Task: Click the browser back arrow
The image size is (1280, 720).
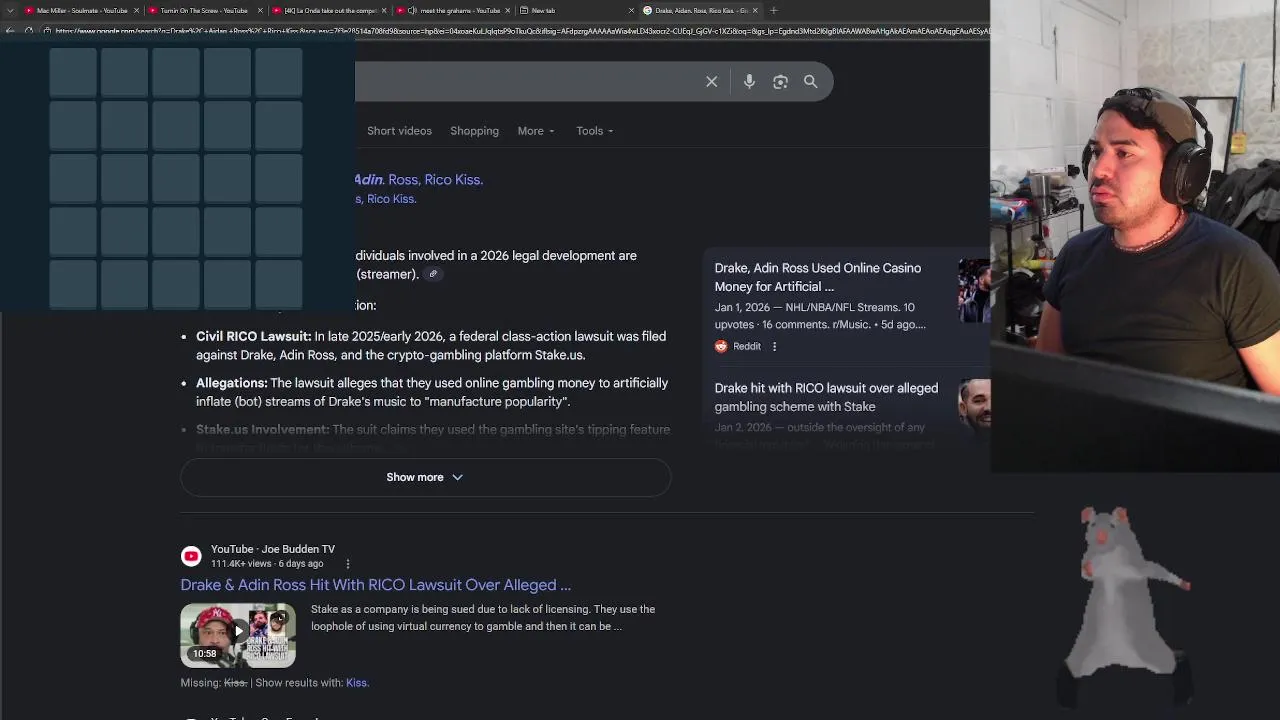Action: (x=10, y=31)
